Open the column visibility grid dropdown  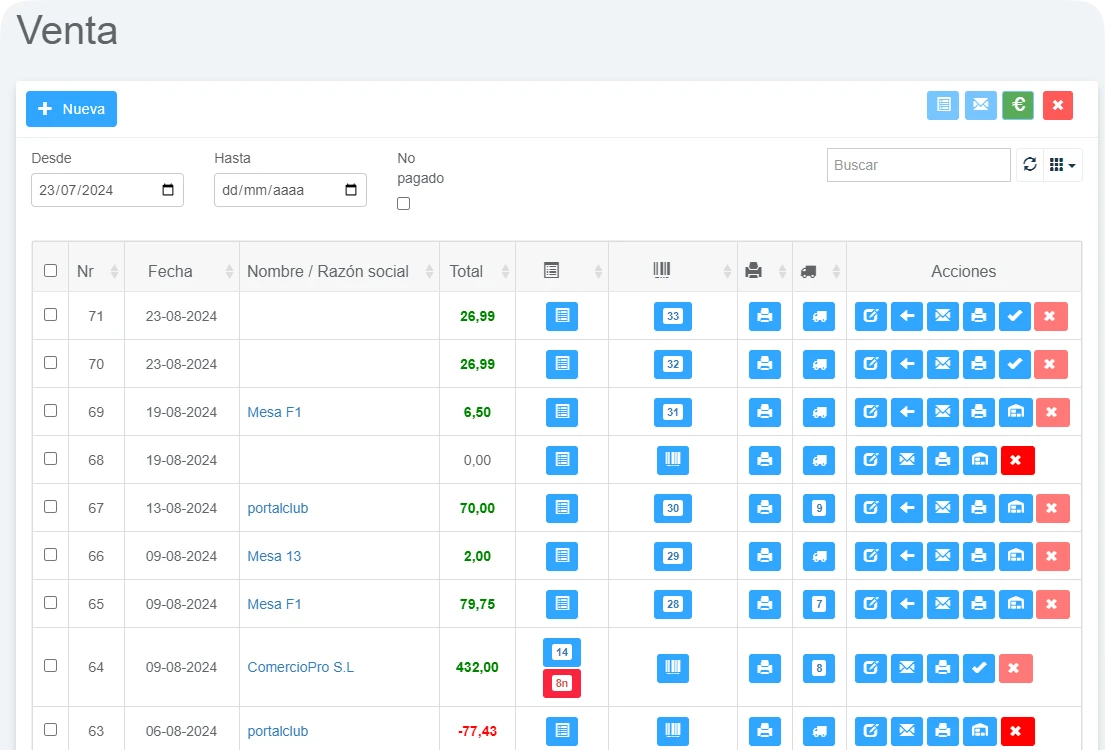(x=1062, y=165)
